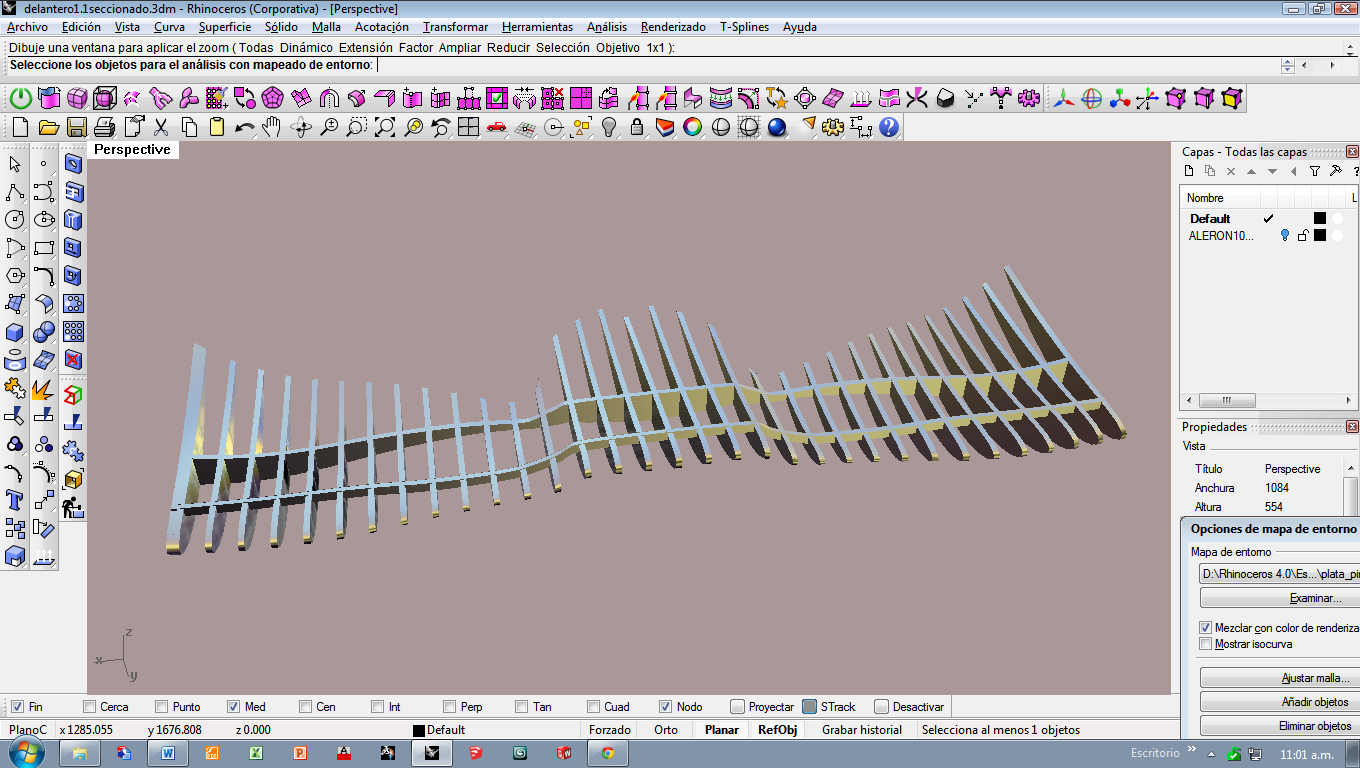Click the Undo arrow icon
Viewport: 1360px width, 768px height.
tap(244, 127)
